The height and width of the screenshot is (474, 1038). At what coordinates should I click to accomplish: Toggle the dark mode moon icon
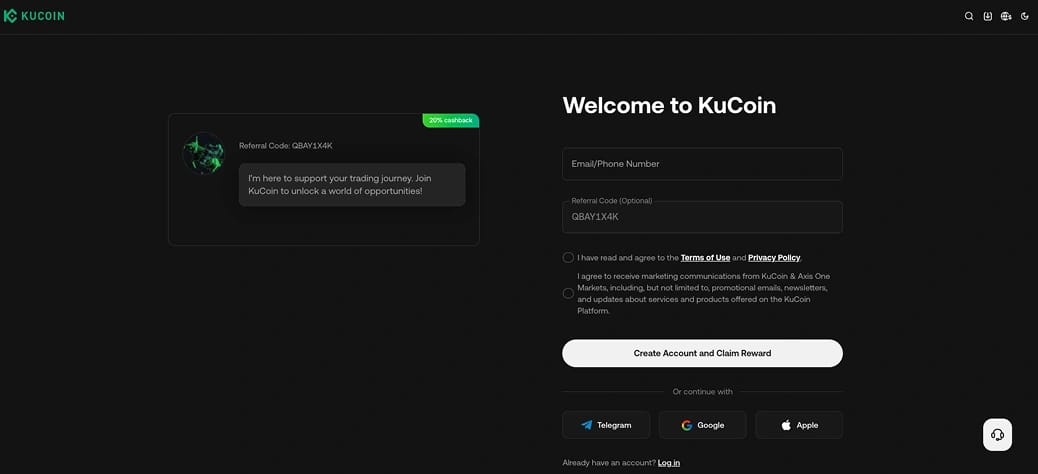click(1025, 17)
